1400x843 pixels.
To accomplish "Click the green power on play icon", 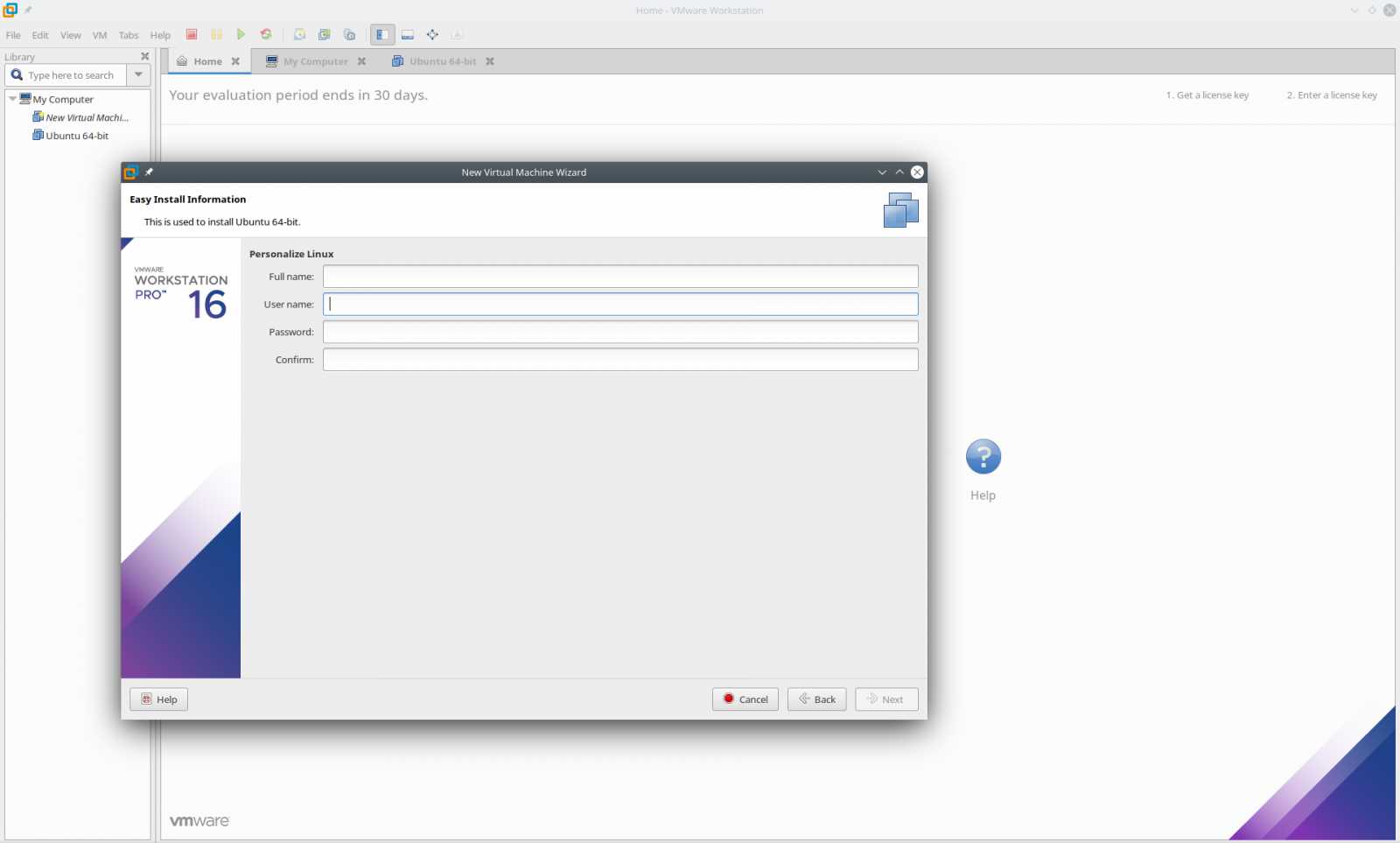I will click(241, 34).
